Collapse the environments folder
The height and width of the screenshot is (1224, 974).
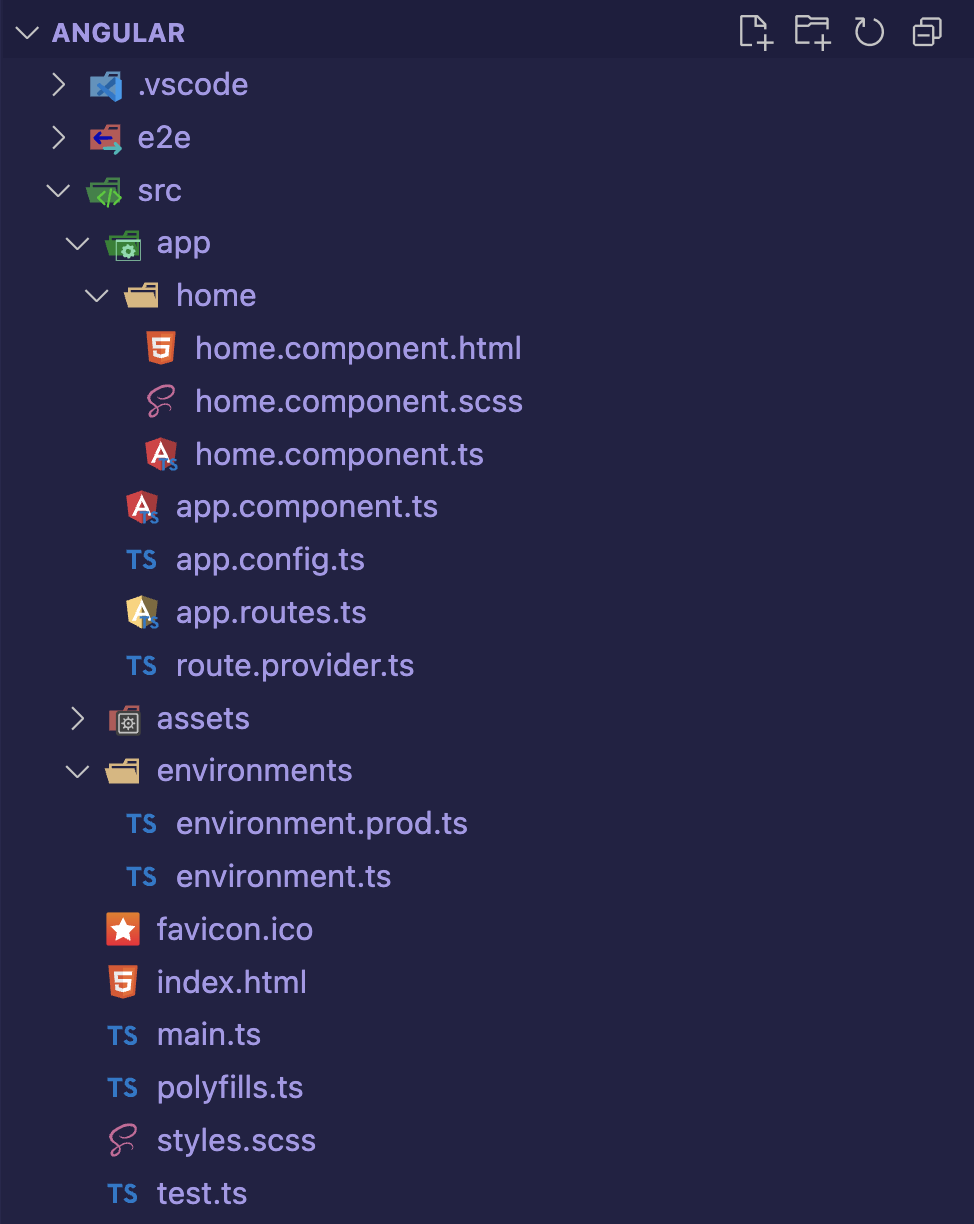77,770
